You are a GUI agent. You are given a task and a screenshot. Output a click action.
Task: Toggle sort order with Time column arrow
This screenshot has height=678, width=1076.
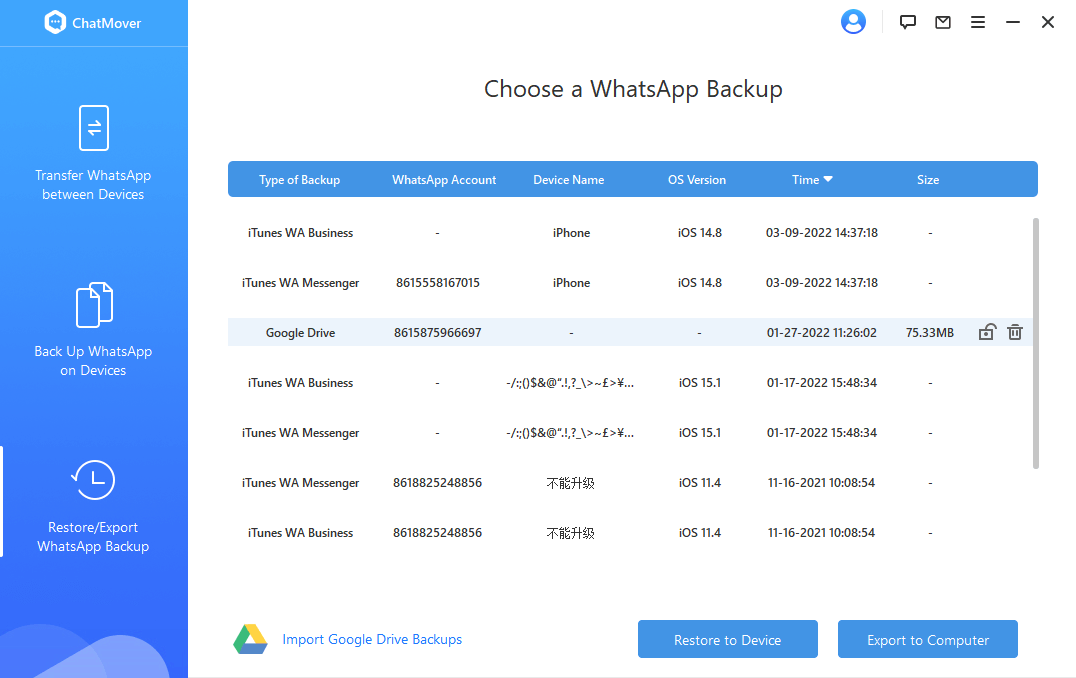coord(828,180)
